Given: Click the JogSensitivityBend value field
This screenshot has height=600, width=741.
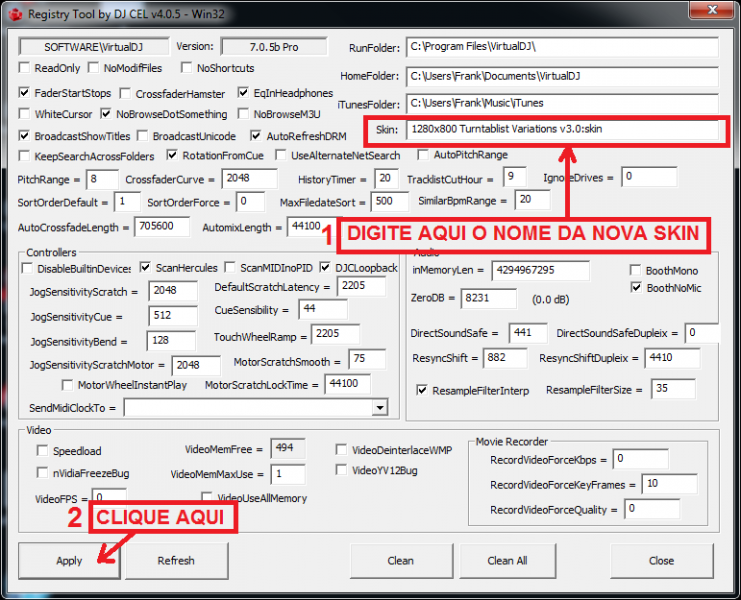Looking at the screenshot, I should [x=171, y=341].
